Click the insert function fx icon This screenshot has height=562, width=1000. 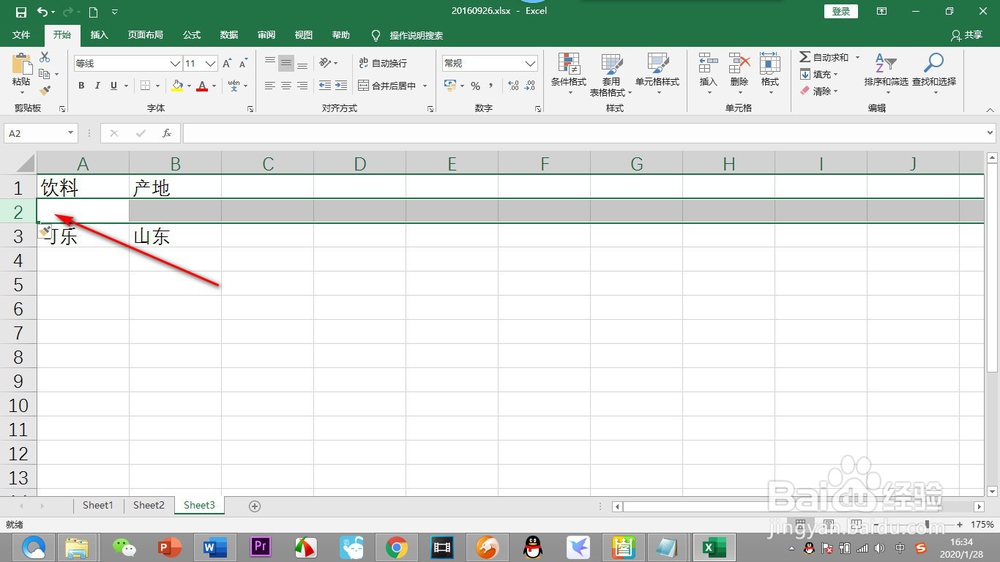click(166, 133)
